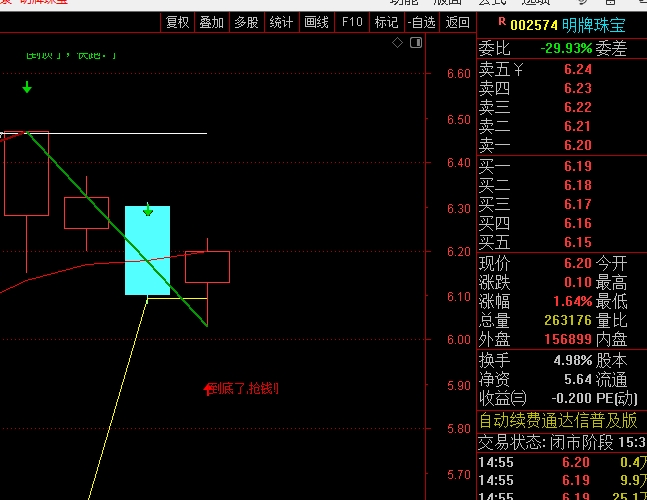Click the 标记 mark button
Screen dimensions: 647x500
tap(386, 22)
